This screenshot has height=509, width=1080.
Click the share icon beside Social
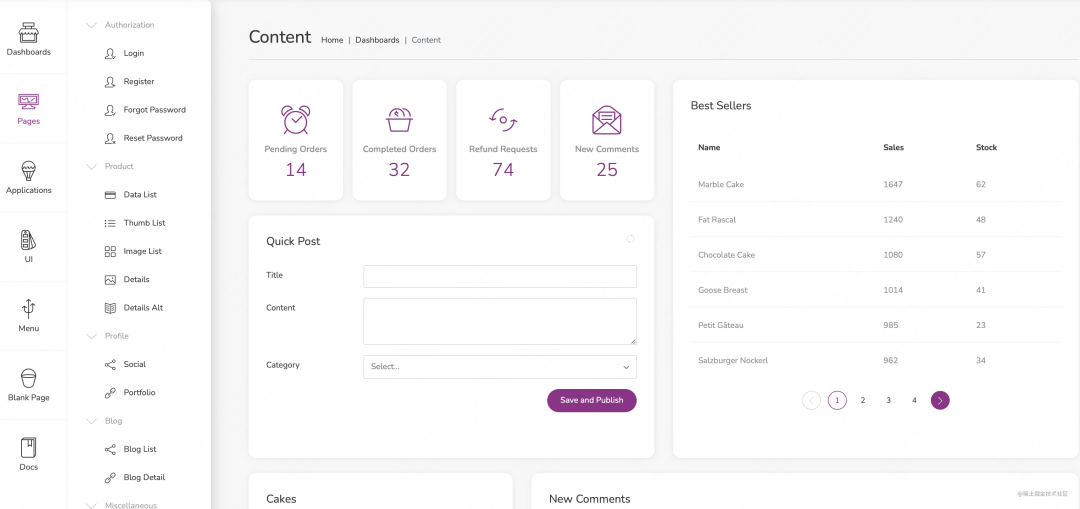click(x=110, y=364)
